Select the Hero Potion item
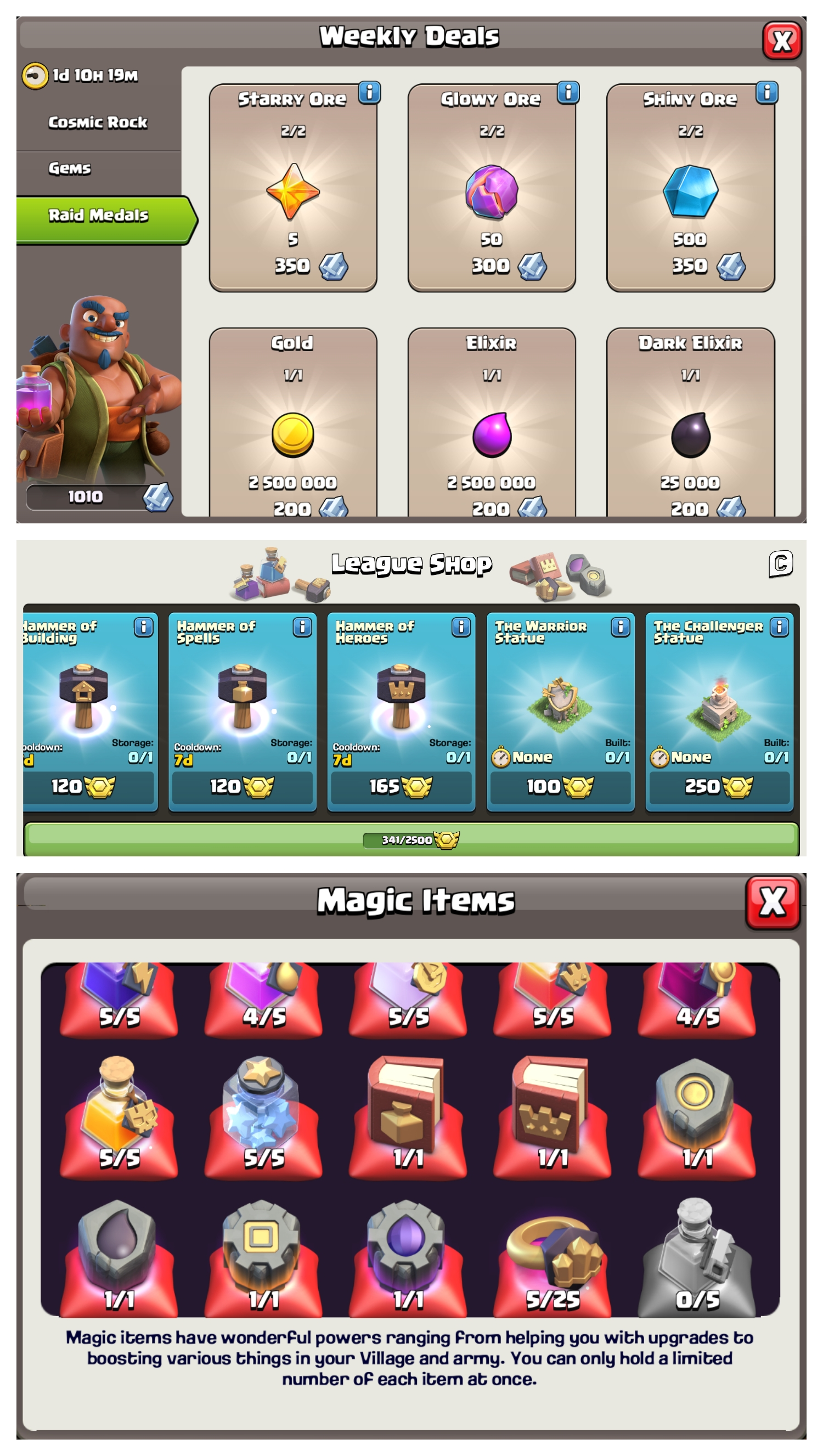This screenshot has width=823, height=1456. click(119, 1115)
